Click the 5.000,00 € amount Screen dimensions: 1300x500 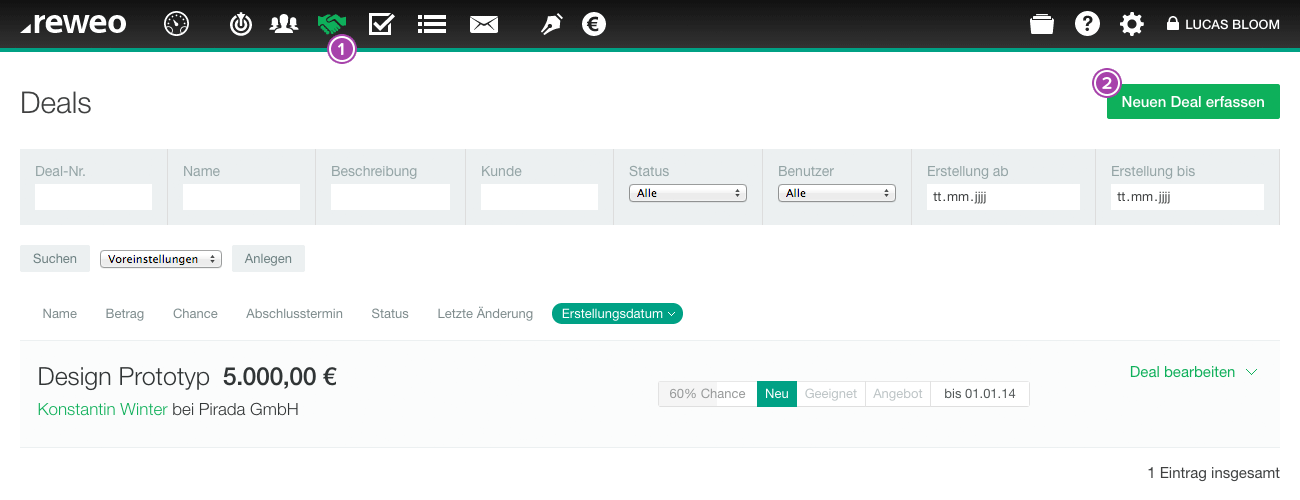[280, 377]
